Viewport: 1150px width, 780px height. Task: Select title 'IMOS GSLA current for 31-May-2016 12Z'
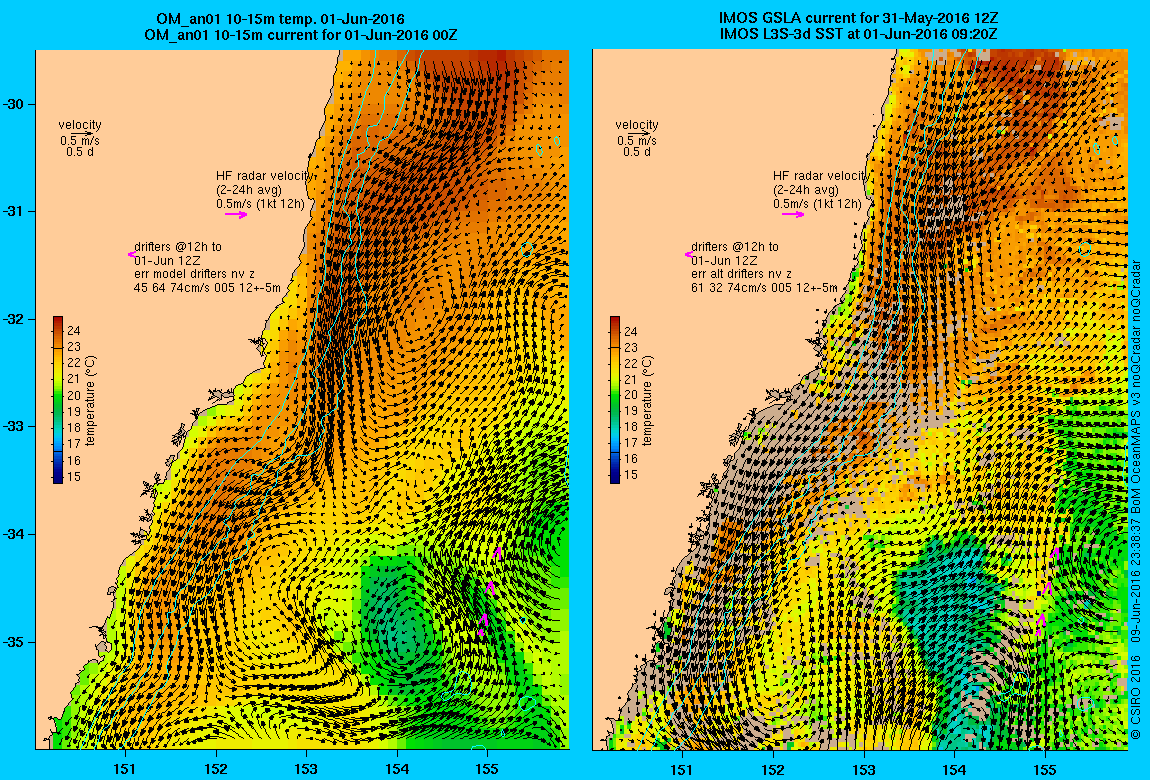click(859, 19)
